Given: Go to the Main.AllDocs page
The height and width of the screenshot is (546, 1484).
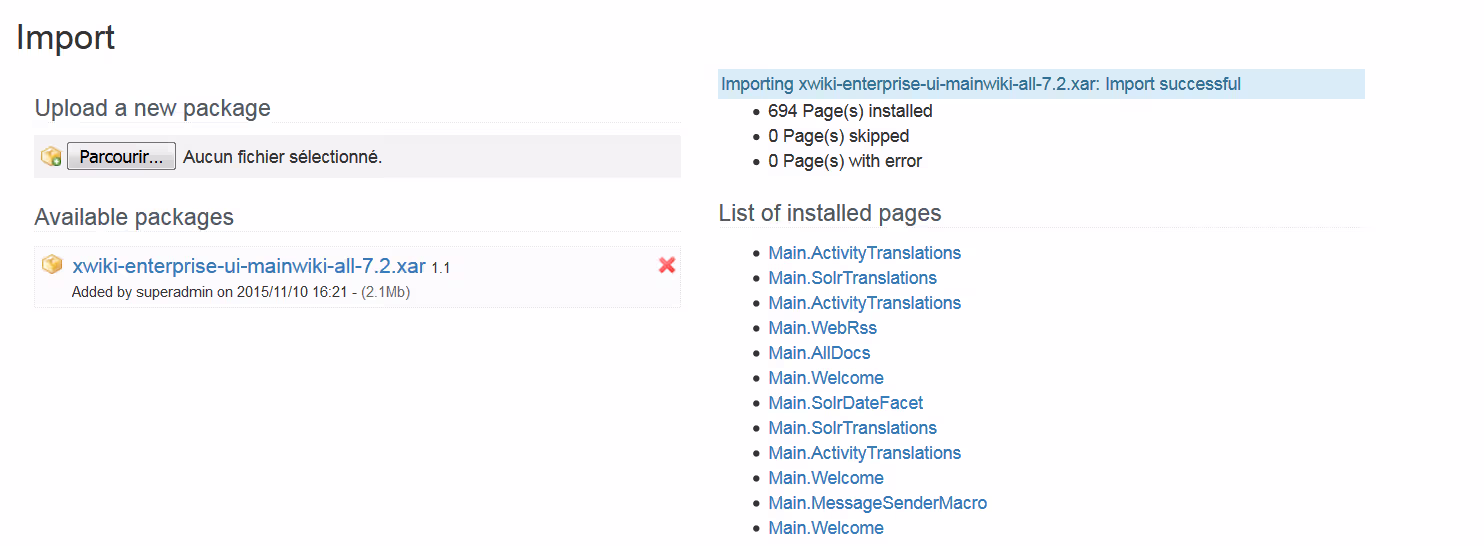Looking at the screenshot, I should (819, 353).
